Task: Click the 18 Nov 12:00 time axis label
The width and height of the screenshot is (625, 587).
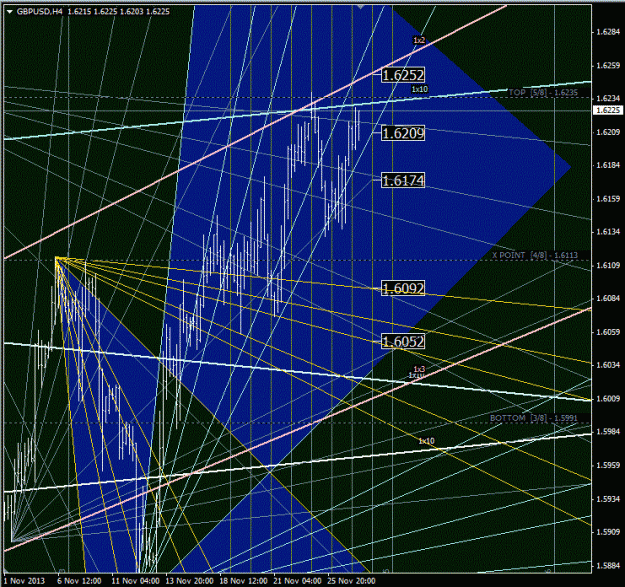Action: tap(243, 581)
